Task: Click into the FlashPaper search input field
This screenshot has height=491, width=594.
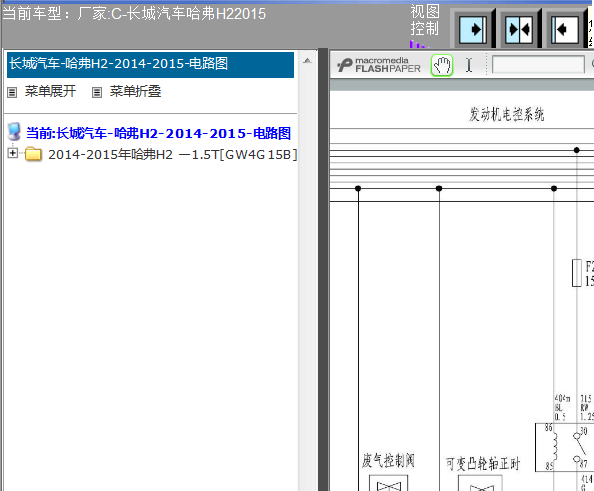Action: point(538,64)
